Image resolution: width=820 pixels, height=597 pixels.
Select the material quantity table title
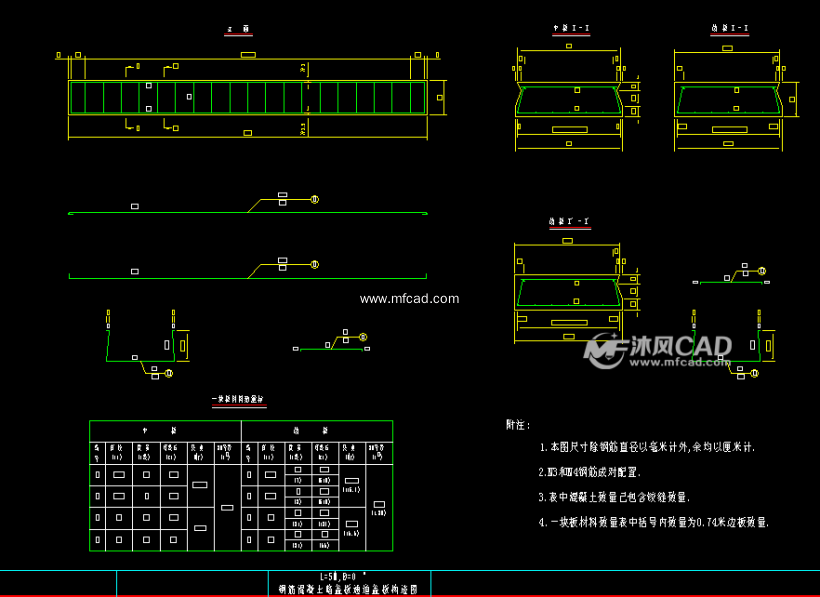tap(238, 400)
